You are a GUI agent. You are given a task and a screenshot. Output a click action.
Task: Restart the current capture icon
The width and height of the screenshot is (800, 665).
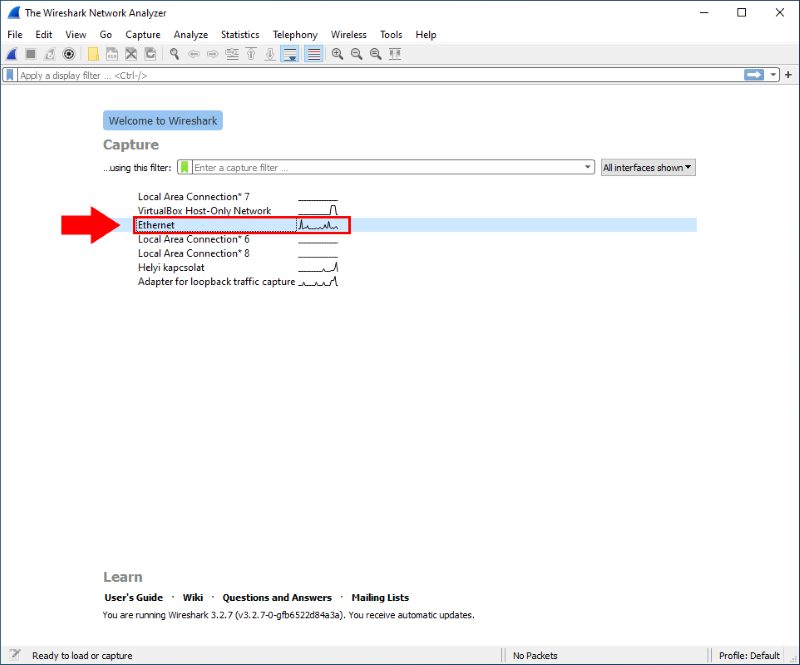[x=49, y=54]
